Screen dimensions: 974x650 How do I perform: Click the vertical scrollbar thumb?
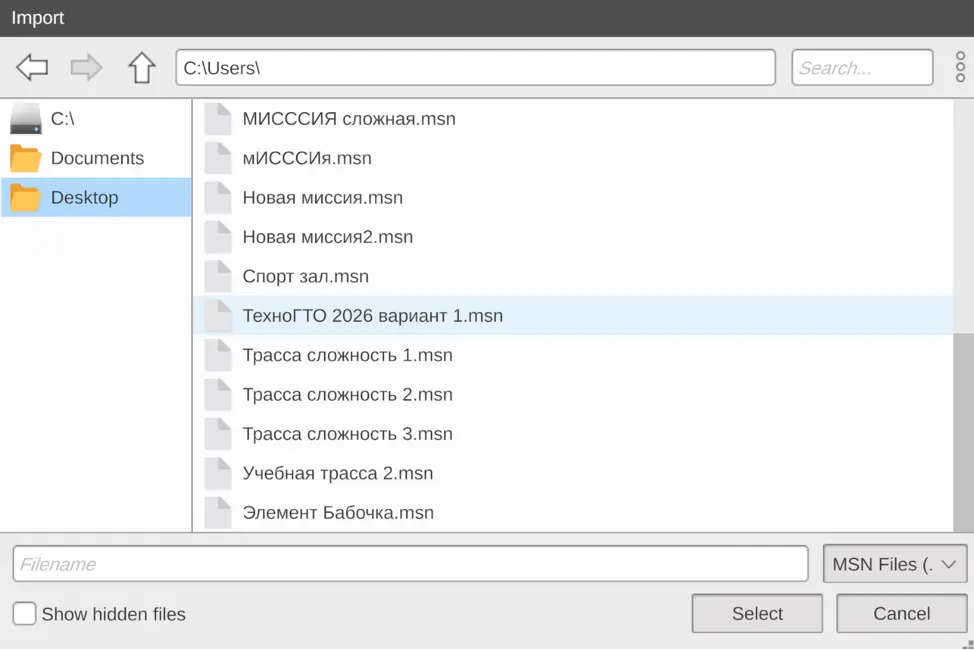(x=963, y=430)
